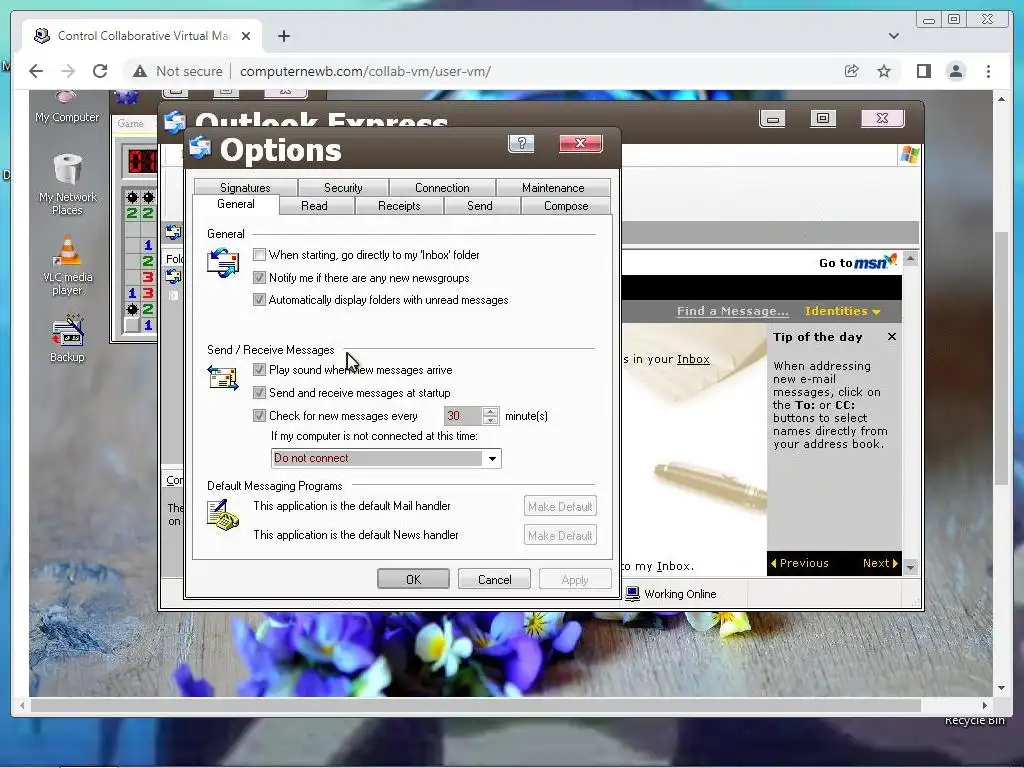Screen dimensions: 1024x768
Task: Confirm options with OK button
Action: click(413, 579)
